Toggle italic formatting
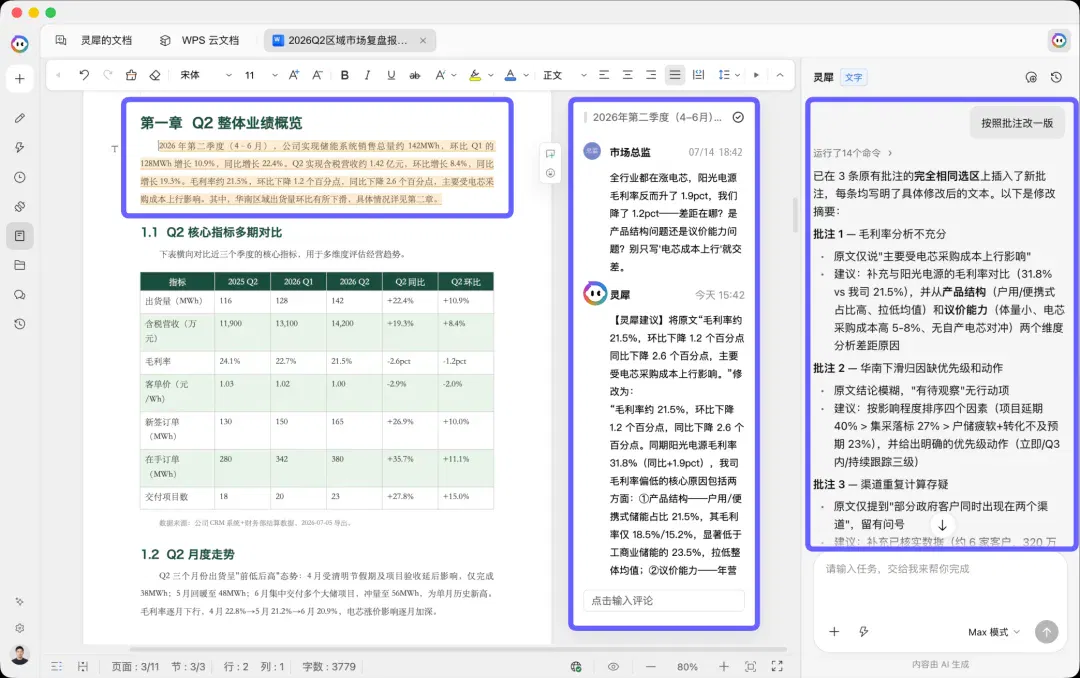This screenshot has height=678, width=1080. click(367, 75)
